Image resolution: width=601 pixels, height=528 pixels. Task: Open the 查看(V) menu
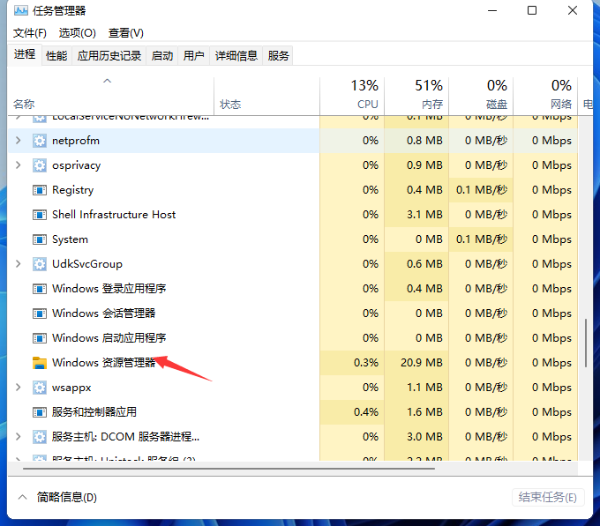click(x=125, y=33)
